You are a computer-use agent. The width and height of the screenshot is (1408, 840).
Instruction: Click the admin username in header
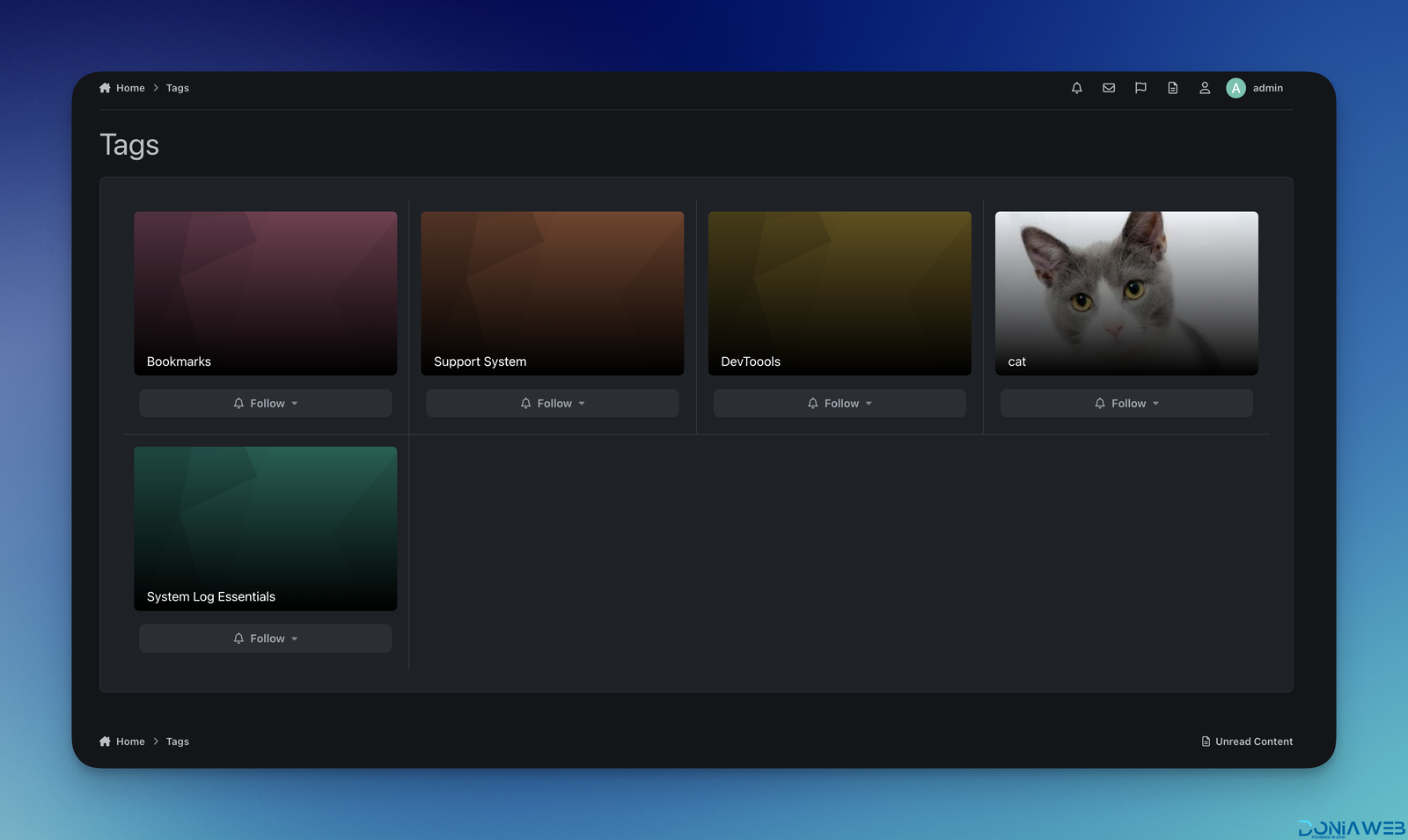[x=1267, y=88]
